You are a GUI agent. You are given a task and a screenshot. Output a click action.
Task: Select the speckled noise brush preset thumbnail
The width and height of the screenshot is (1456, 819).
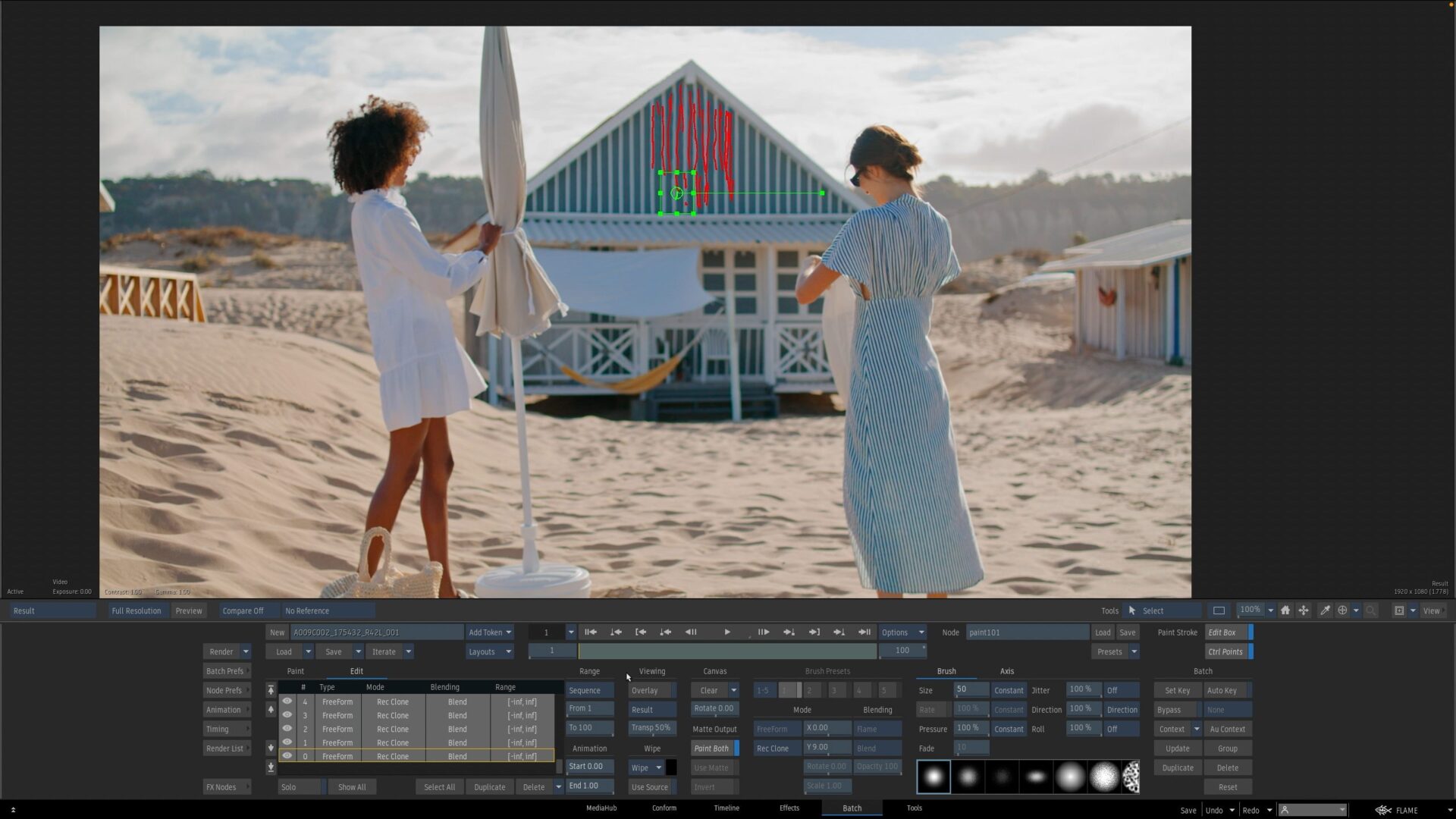[x=1129, y=775]
